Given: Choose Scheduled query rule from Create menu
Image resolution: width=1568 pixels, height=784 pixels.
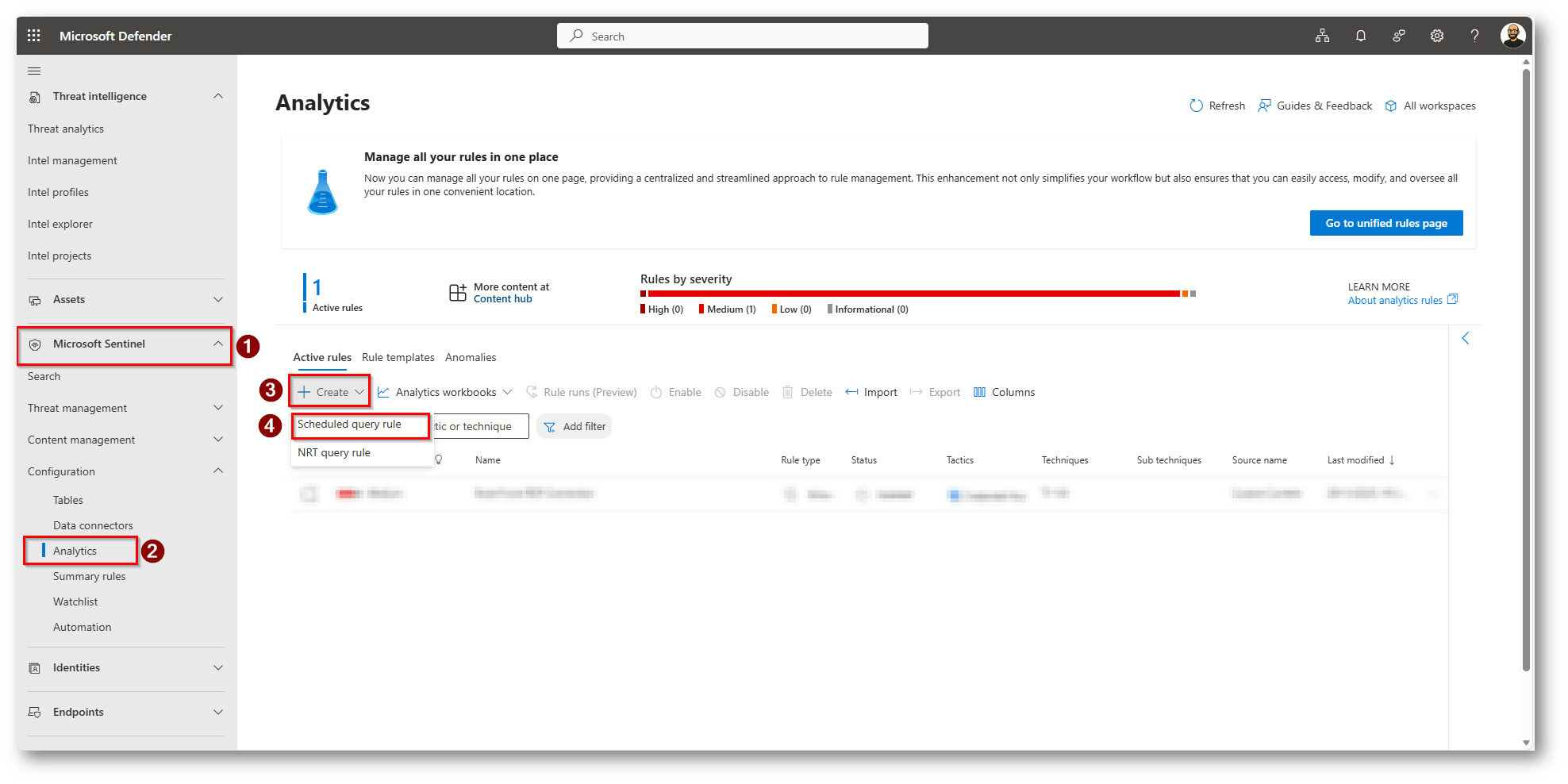Looking at the screenshot, I should point(361,425).
